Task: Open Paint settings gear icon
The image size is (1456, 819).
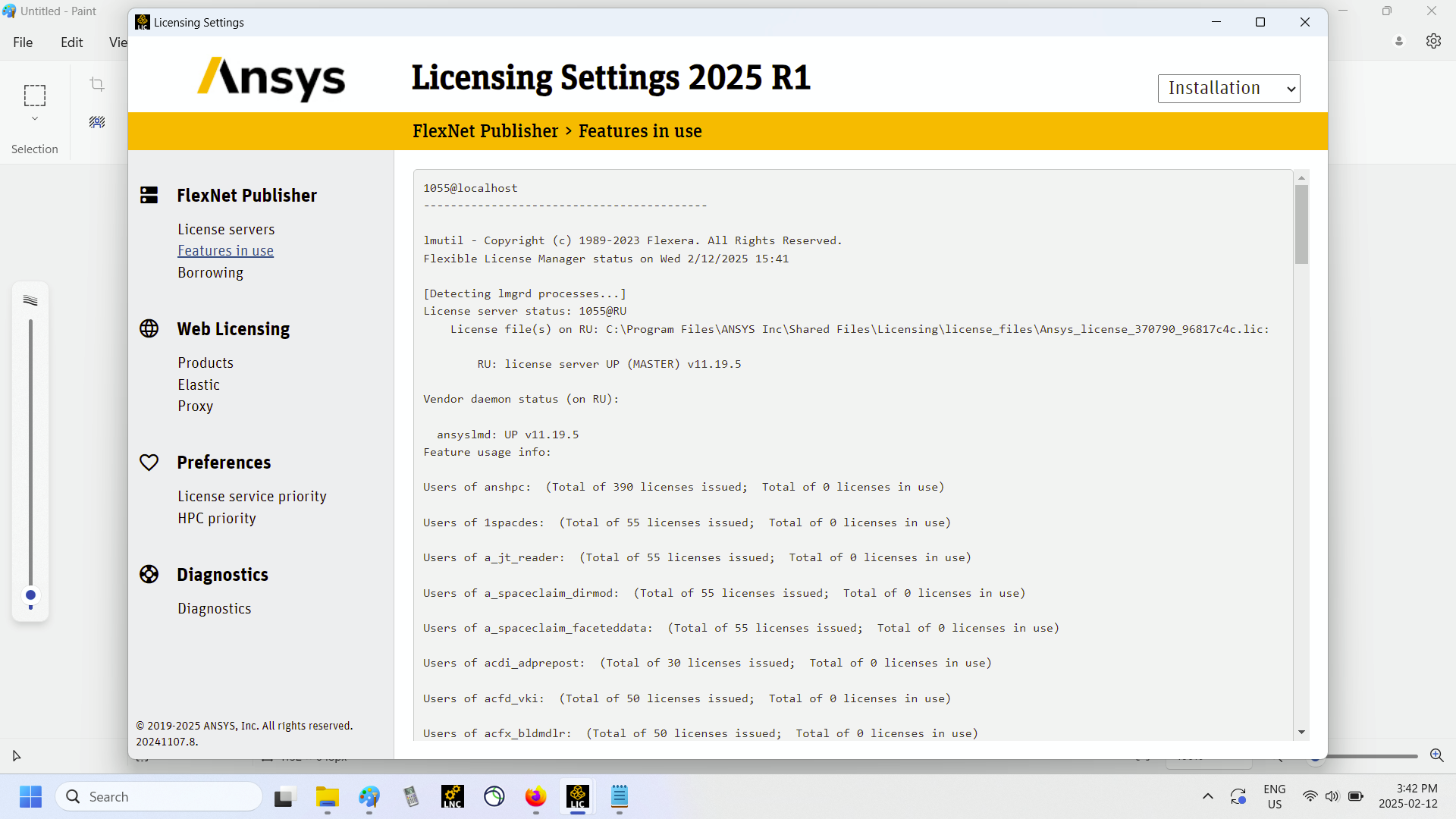Action: point(1433,41)
